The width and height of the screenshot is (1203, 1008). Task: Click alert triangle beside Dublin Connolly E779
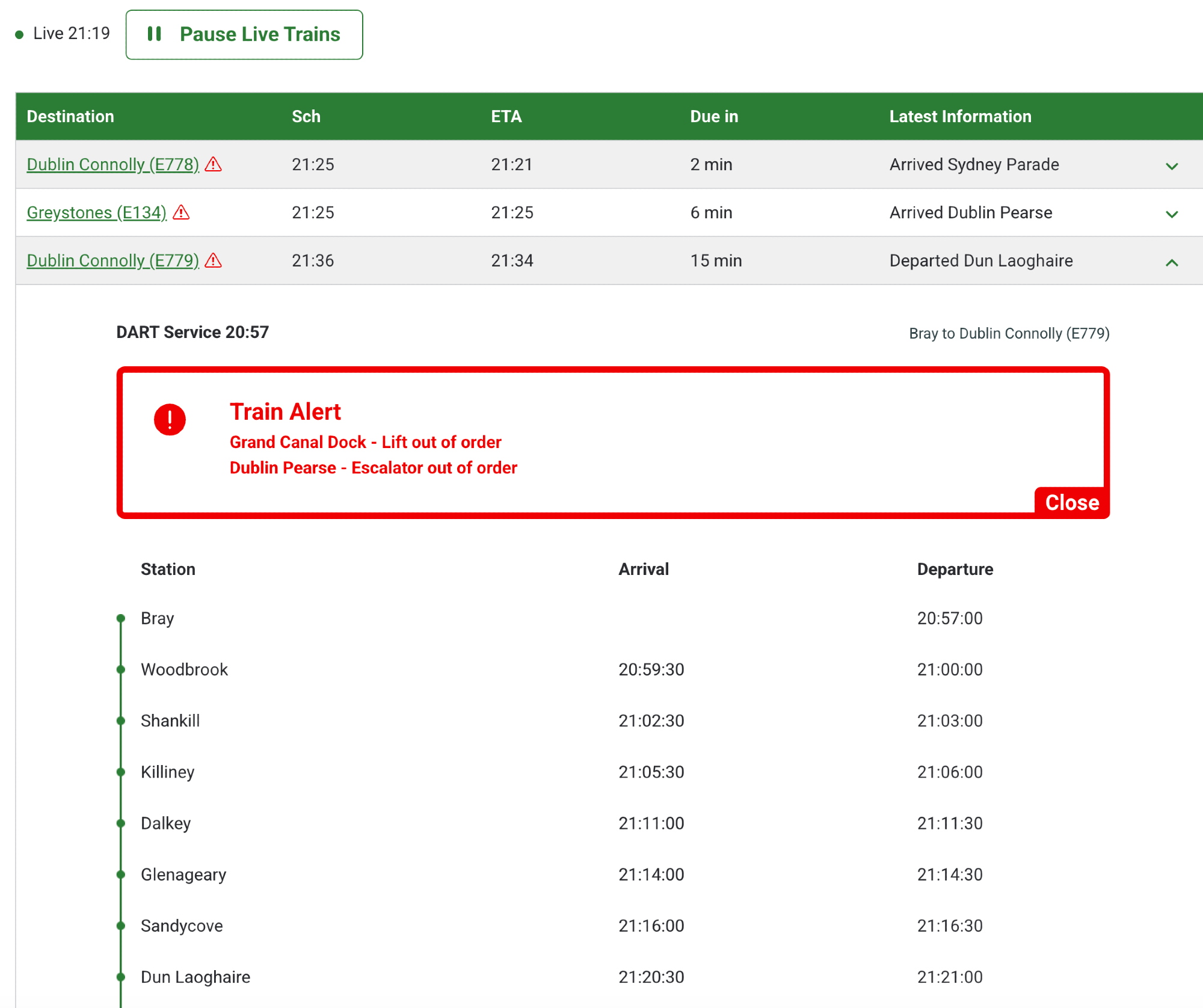(213, 260)
